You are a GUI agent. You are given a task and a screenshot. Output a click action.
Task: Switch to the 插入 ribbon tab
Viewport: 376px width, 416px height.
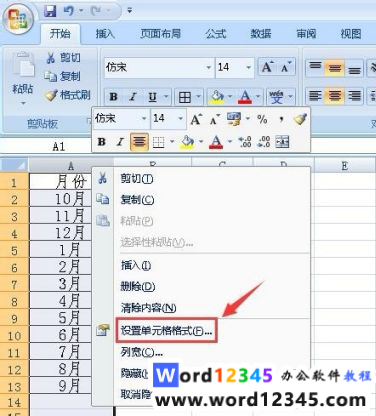click(x=105, y=34)
